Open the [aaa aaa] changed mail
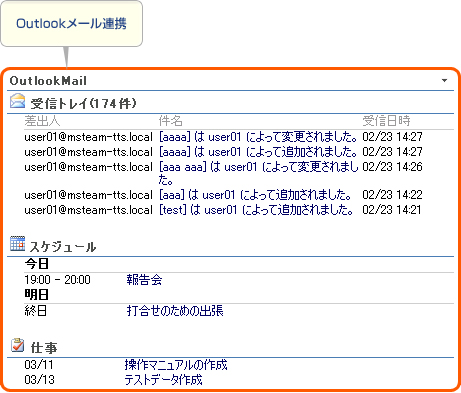The image size is (461, 393). coord(258,173)
